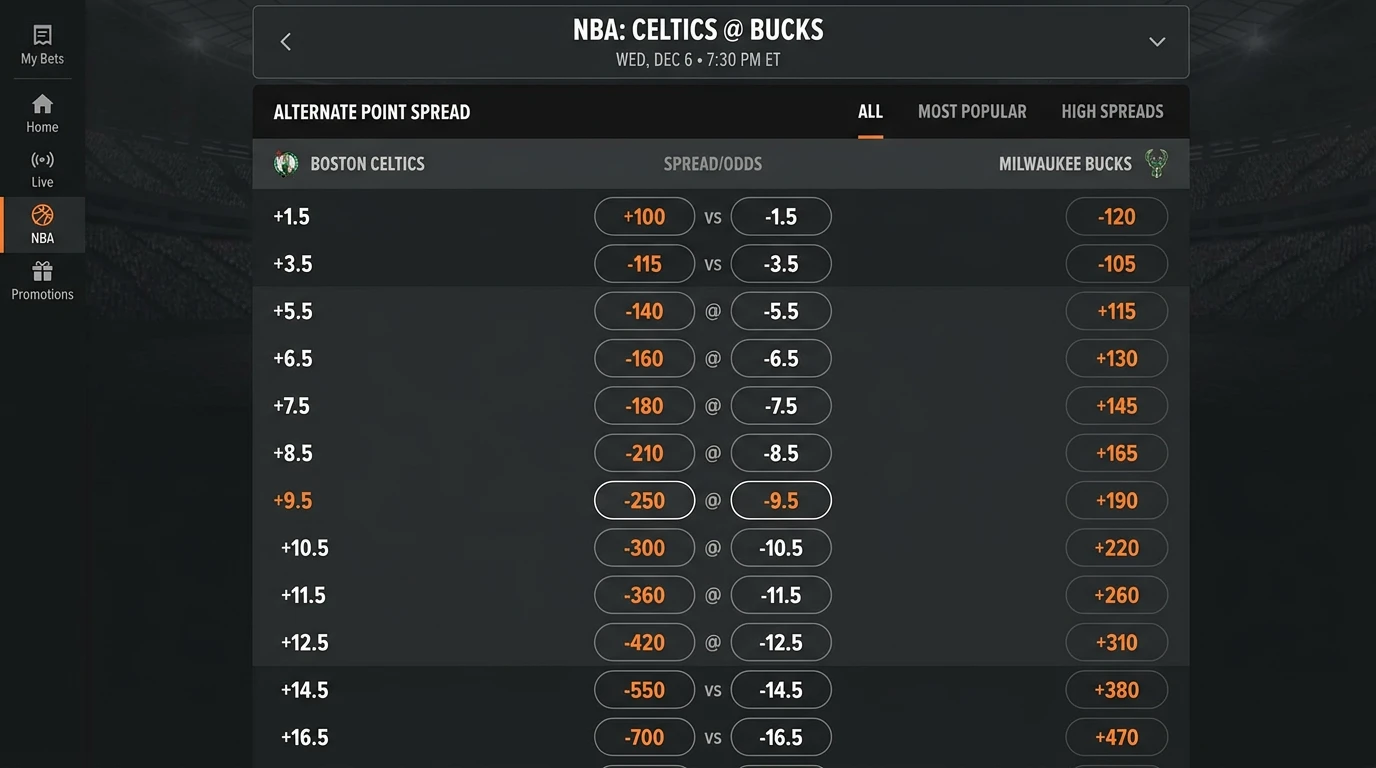This screenshot has height=768, width=1376.
Task: Select Bucks +115 odds
Action: pyautogui.click(x=1116, y=311)
